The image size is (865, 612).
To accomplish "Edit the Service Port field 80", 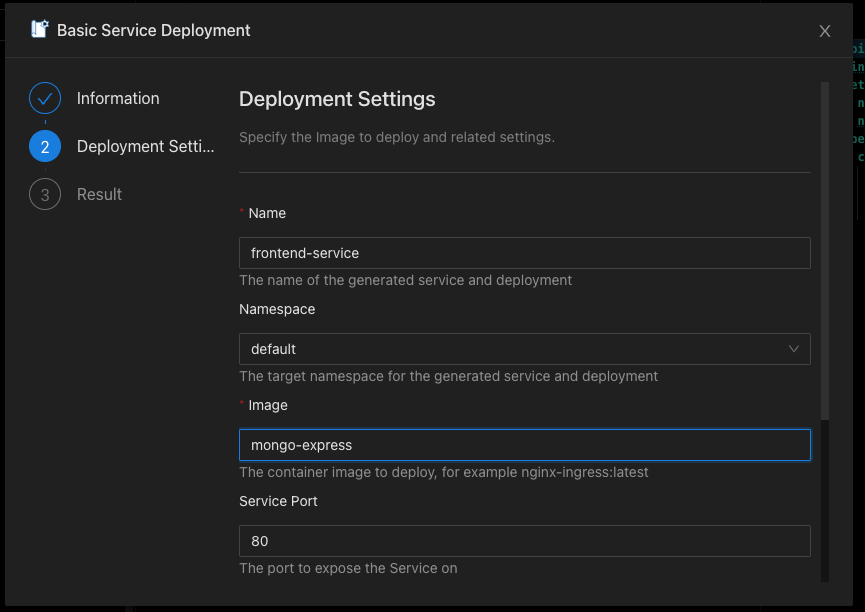I will click(525, 541).
